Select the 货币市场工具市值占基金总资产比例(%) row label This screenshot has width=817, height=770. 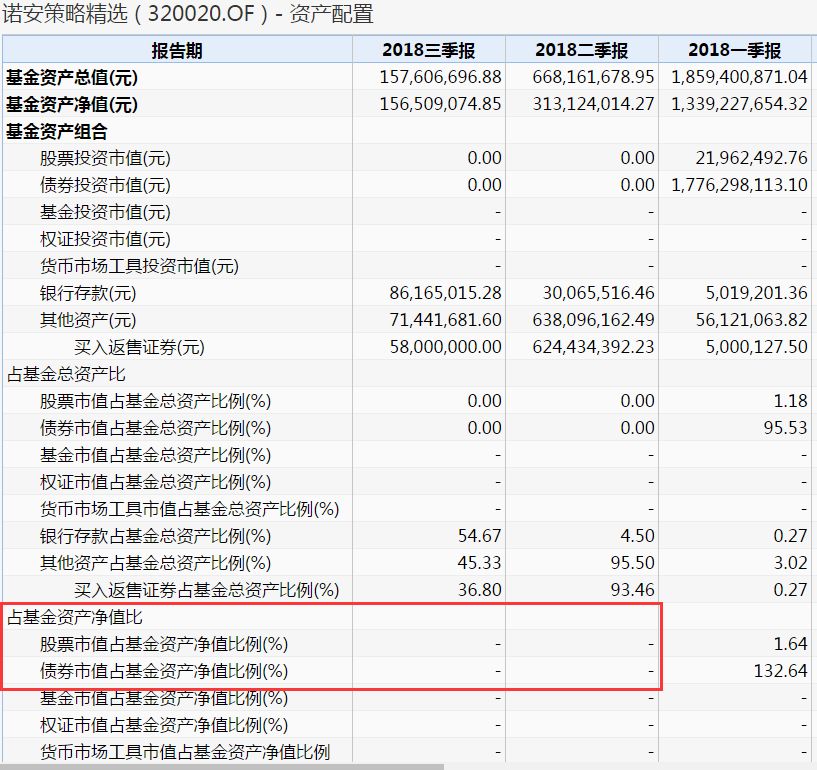tap(190, 510)
